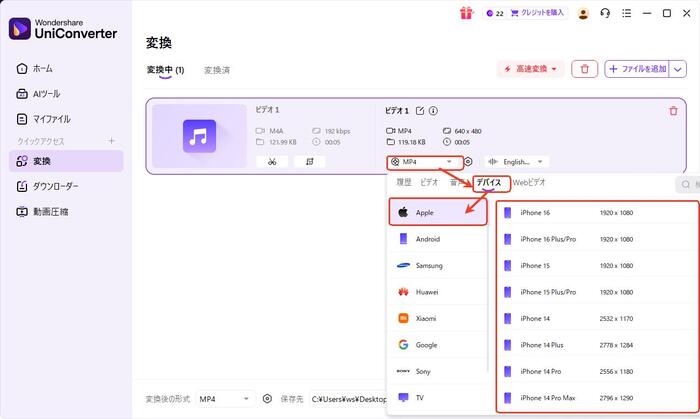Switch to デバイス format tab

(489, 183)
